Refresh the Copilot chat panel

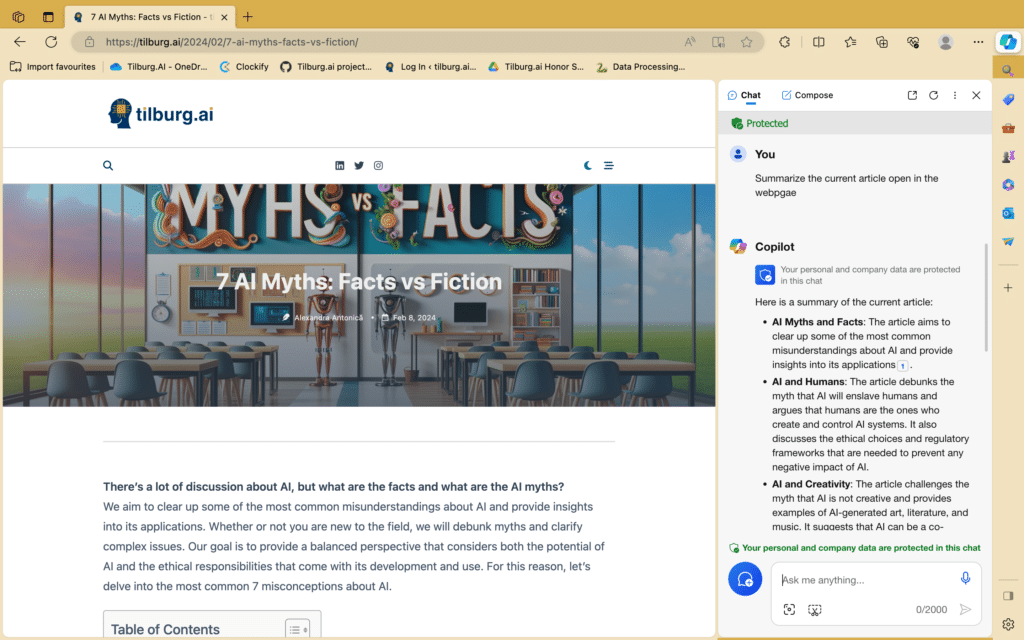(x=933, y=95)
